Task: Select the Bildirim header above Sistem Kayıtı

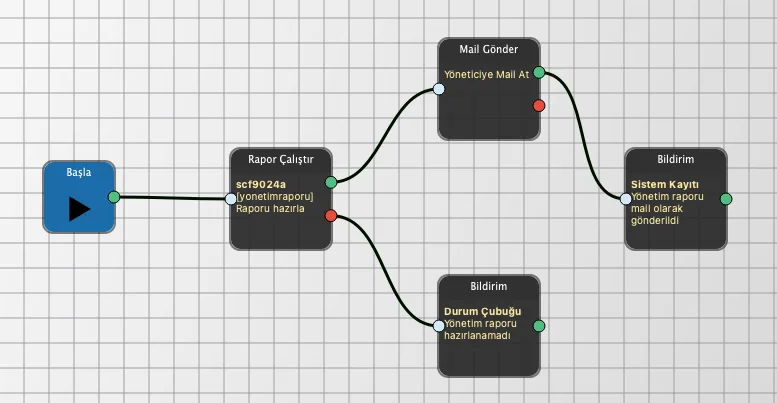Action: [676, 159]
